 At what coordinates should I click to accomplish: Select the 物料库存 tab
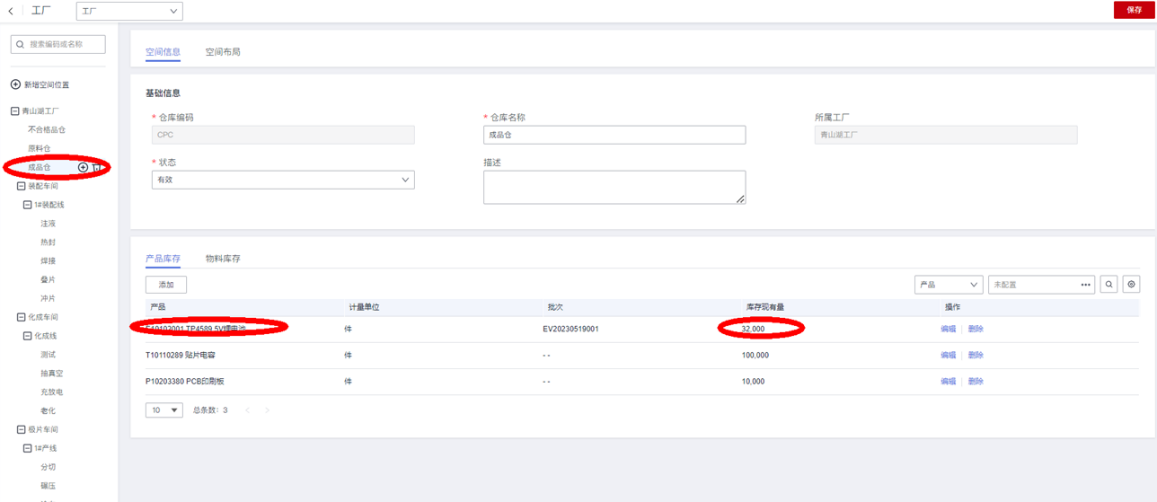pos(223,259)
